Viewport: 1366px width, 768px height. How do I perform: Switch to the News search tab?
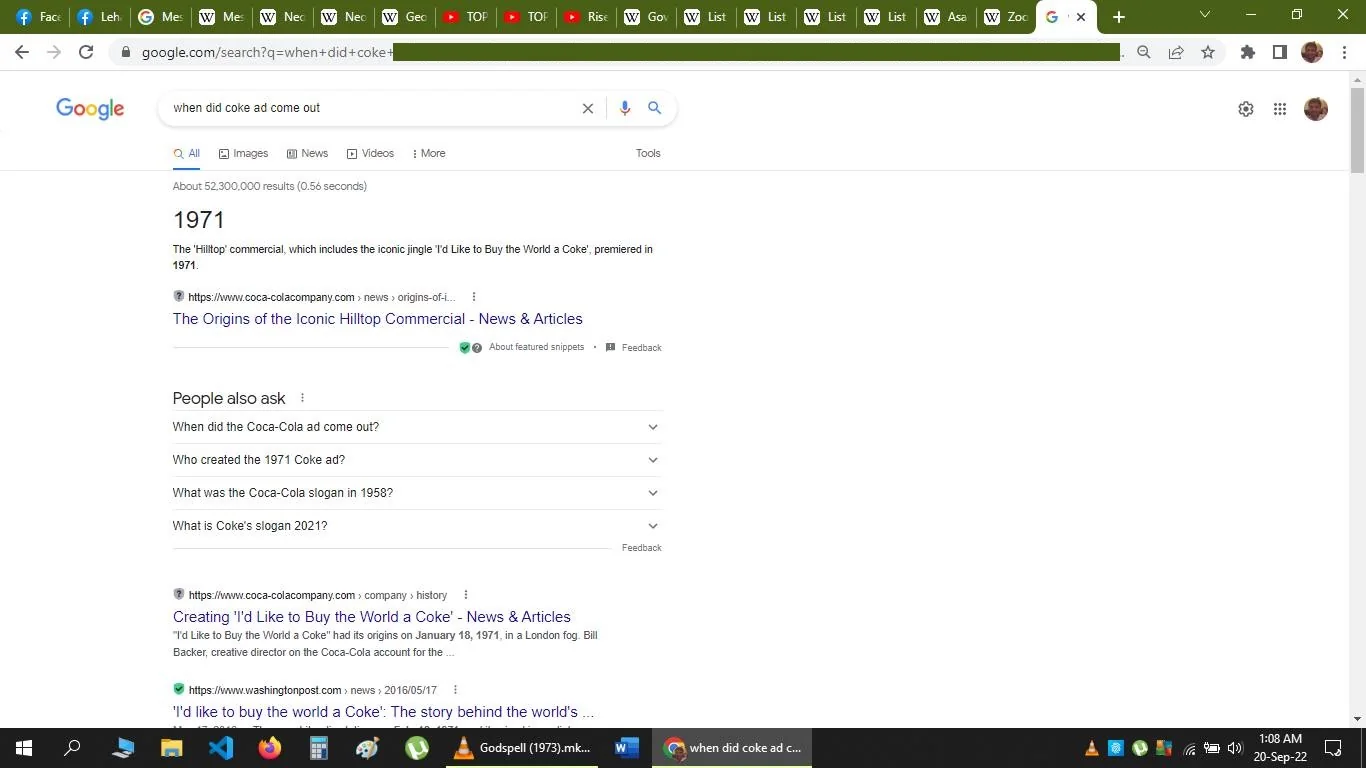pos(307,153)
